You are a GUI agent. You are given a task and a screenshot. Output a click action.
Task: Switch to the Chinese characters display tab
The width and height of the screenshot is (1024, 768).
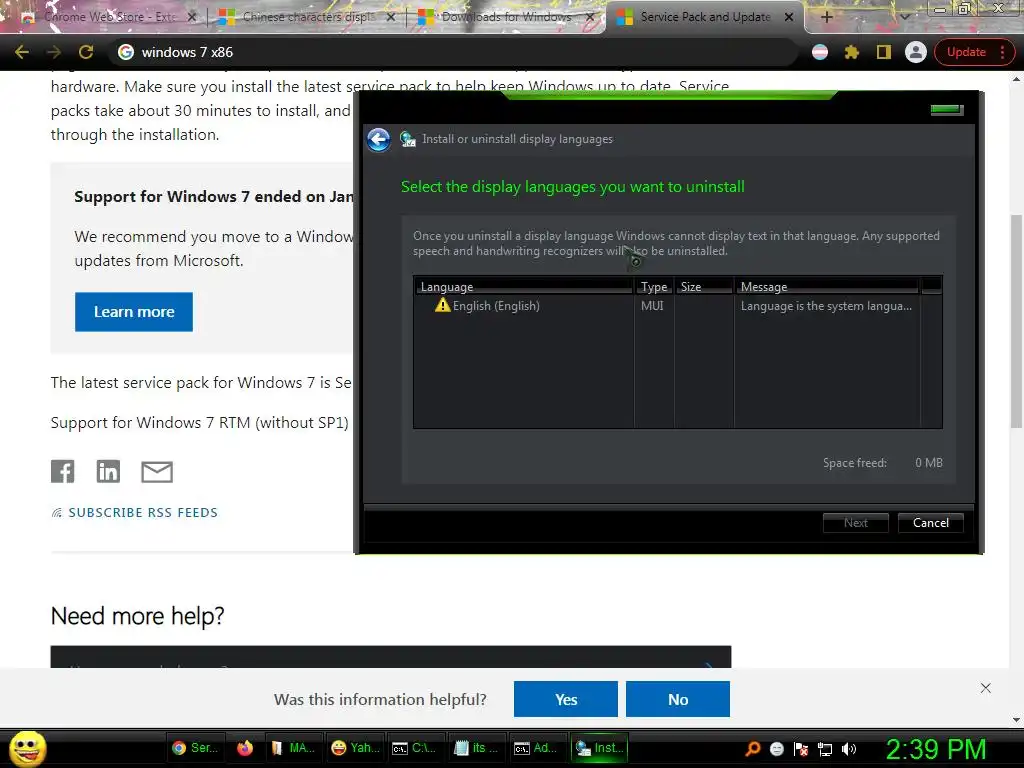tap(304, 17)
